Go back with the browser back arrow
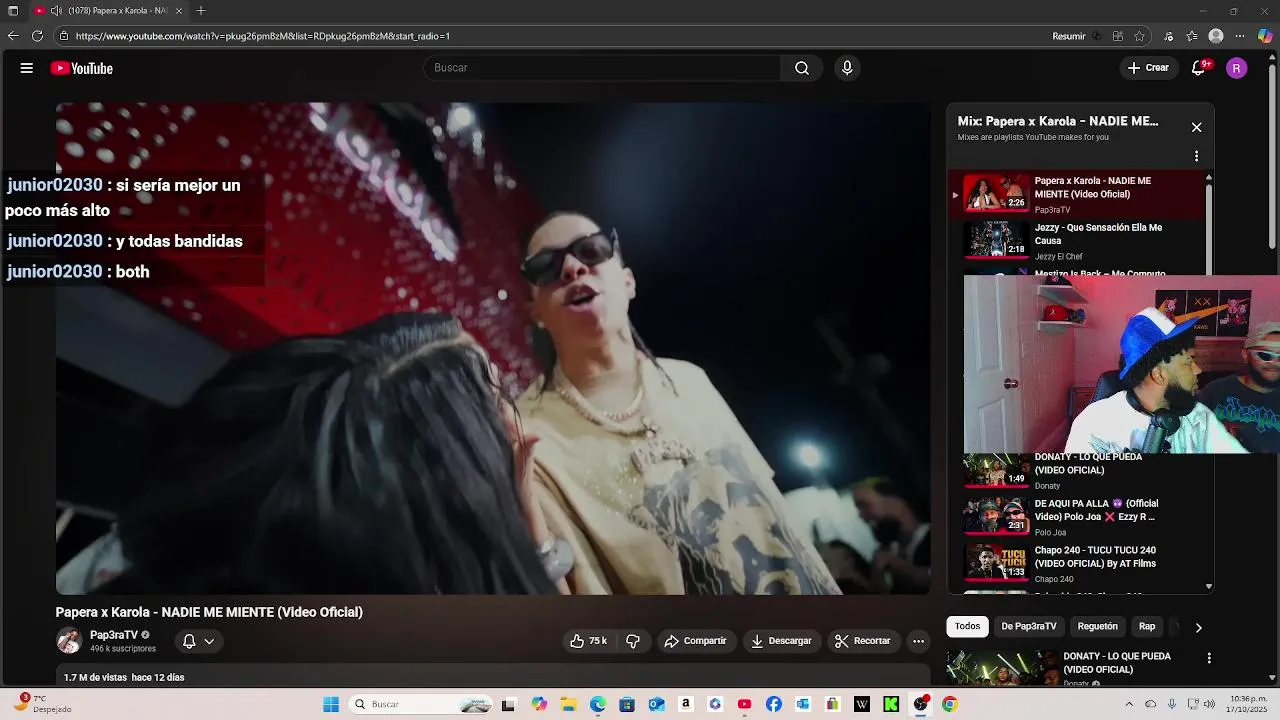This screenshot has height=720, width=1280. point(13,36)
